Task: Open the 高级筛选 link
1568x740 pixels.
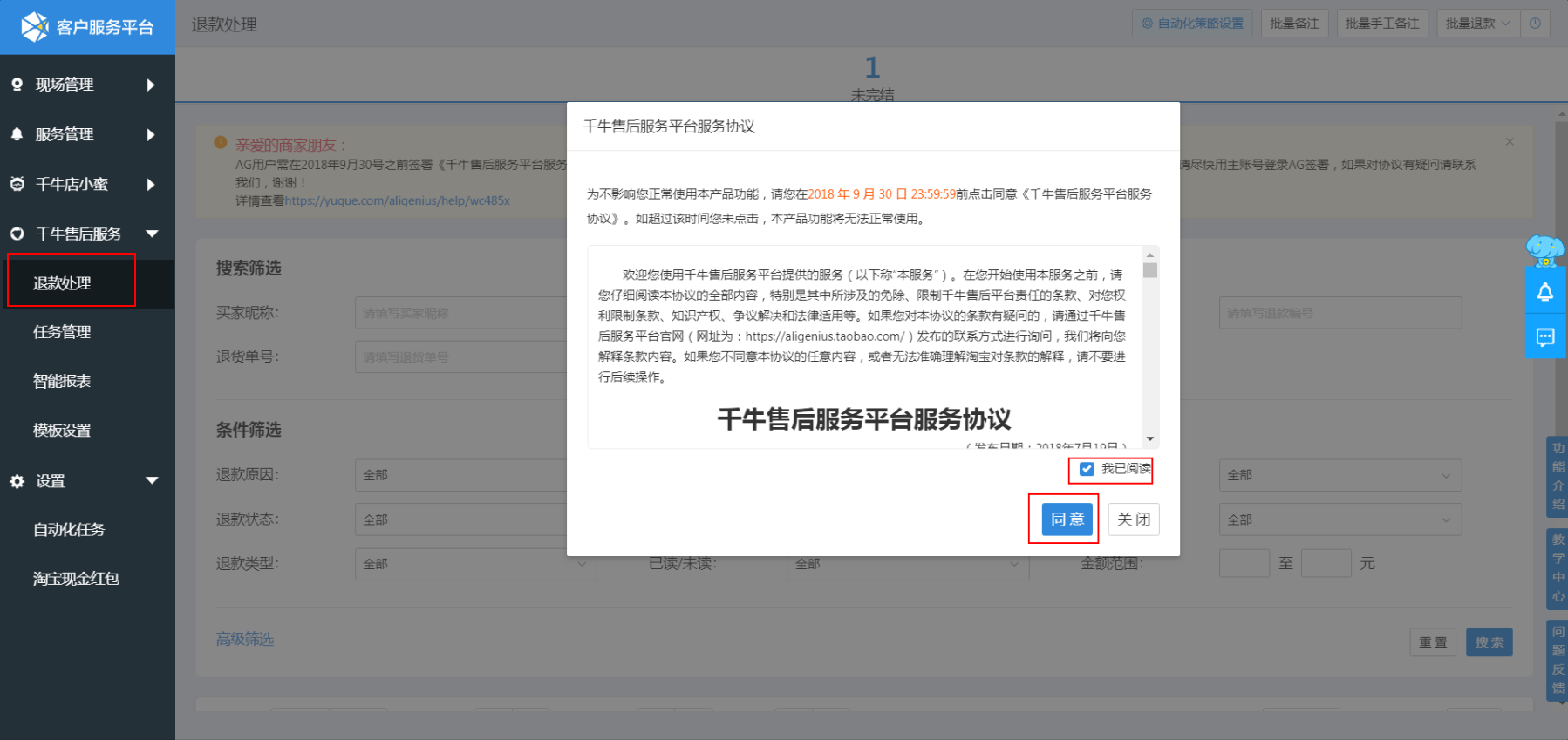Action: 245,639
